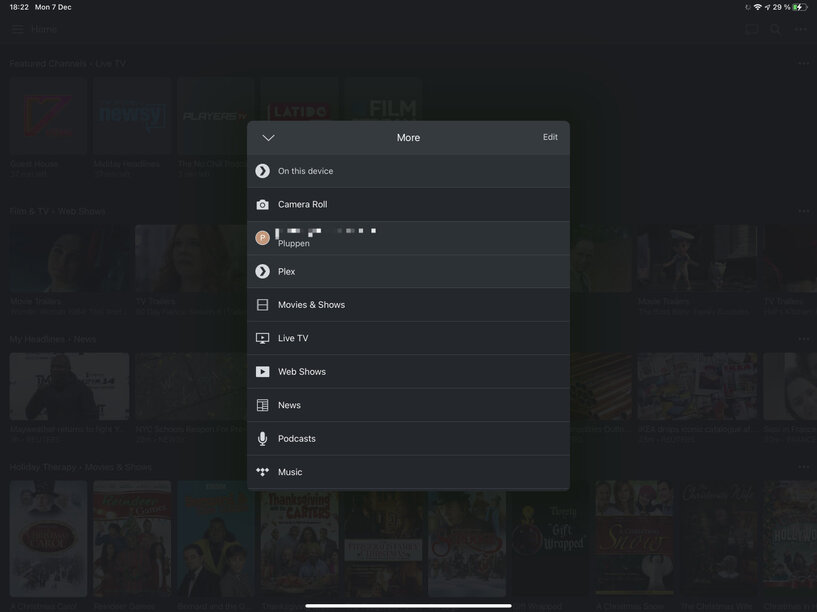
Task: Open the Podcasts entry
Action: (x=408, y=439)
